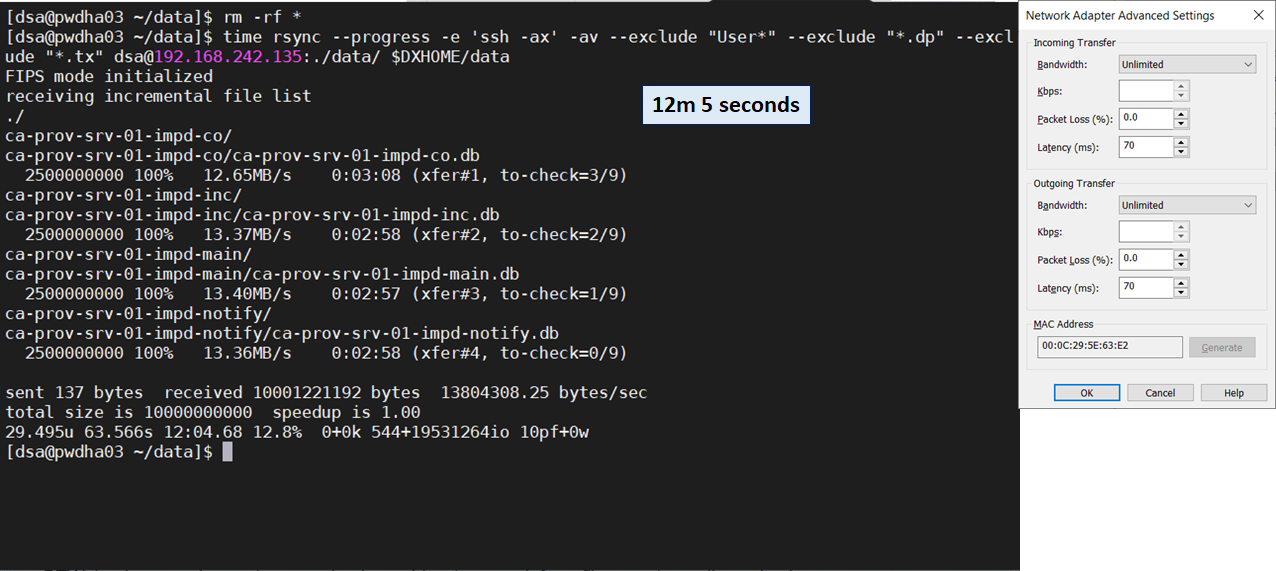Click the Outgoing Kbps input field
This screenshot has height=571, width=1276.
(1146, 232)
